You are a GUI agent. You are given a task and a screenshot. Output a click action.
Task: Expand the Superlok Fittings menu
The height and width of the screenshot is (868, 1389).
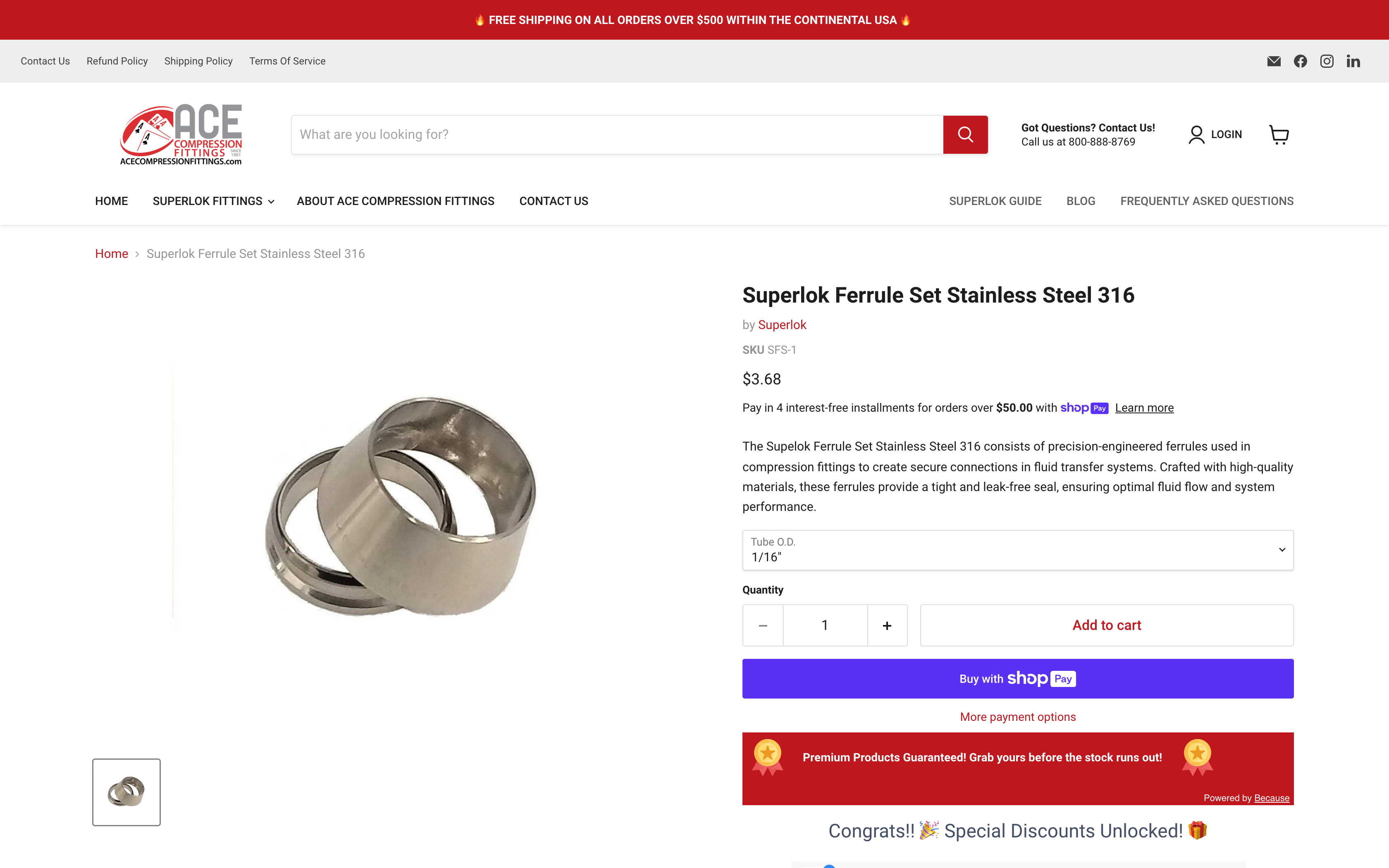click(213, 202)
